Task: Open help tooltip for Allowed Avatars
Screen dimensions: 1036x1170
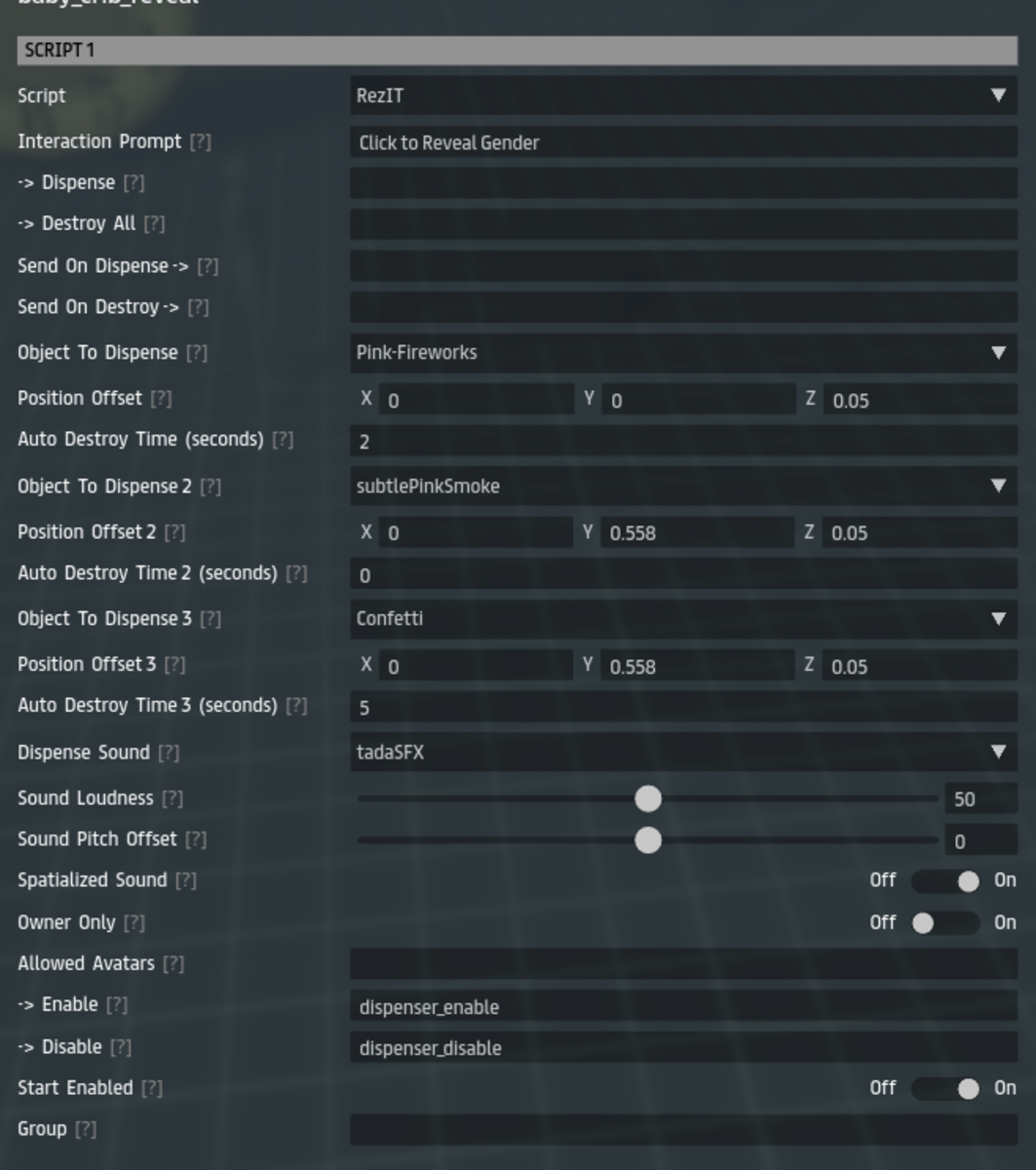Action: pyautogui.click(x=173, y=964)
